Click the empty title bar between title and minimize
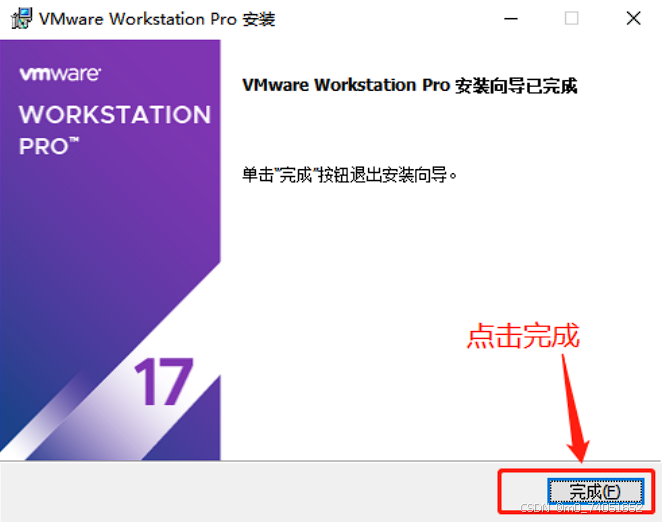The height and width of the screenshot is (522, 662). (388, 19)
